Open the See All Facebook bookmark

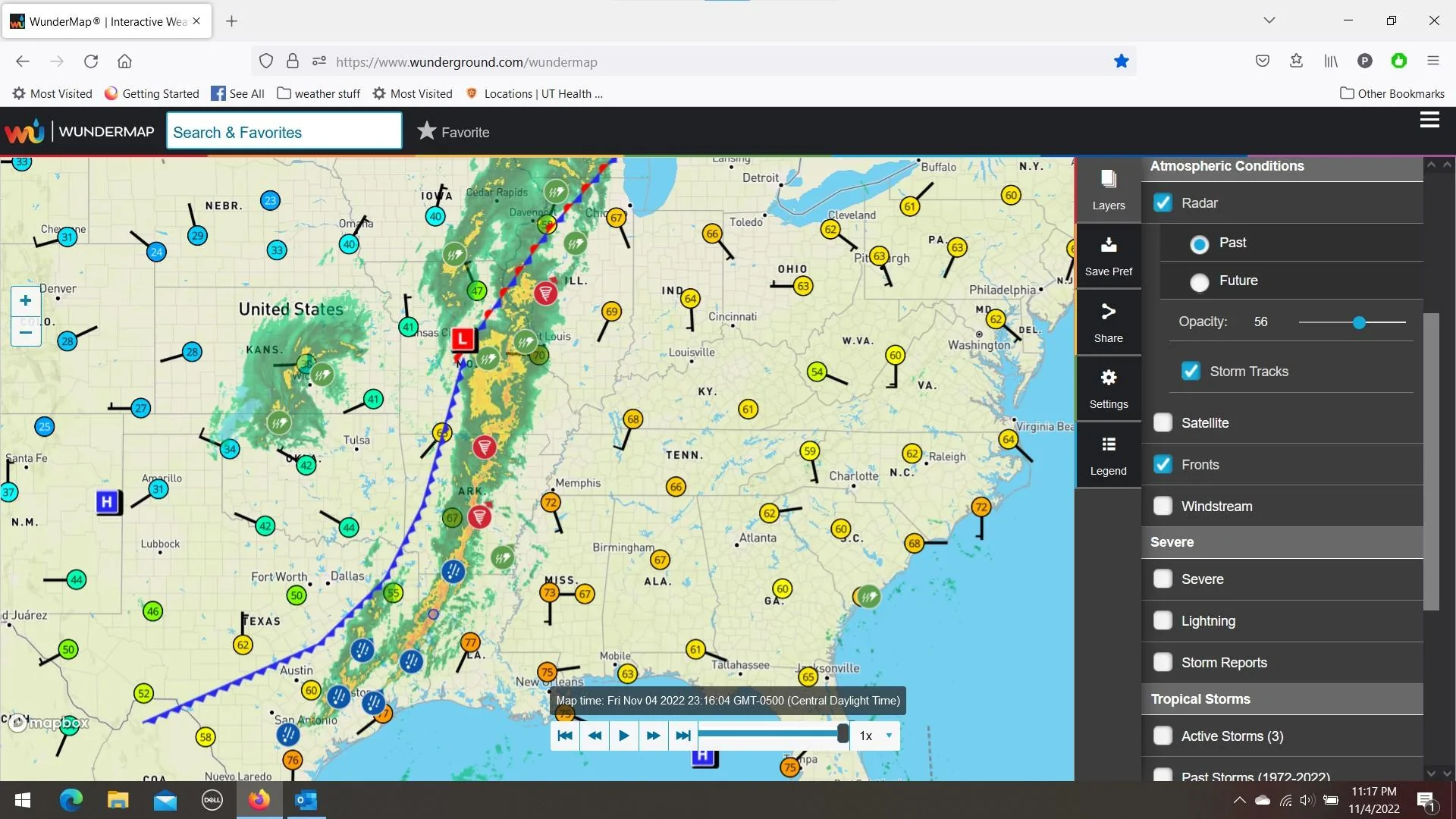(237, 93)
